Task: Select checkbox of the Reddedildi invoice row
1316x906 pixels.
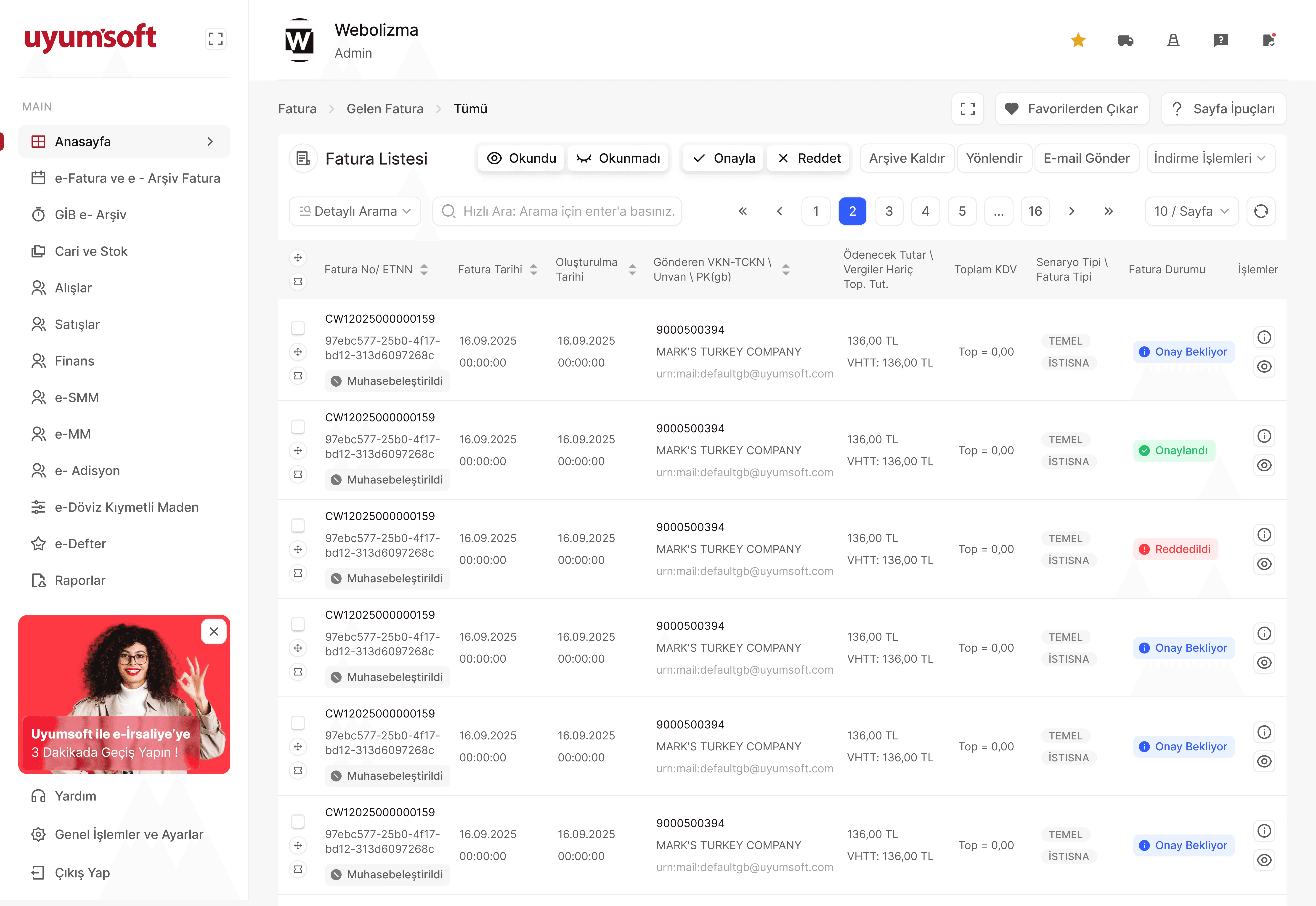Action: point(298,525)
